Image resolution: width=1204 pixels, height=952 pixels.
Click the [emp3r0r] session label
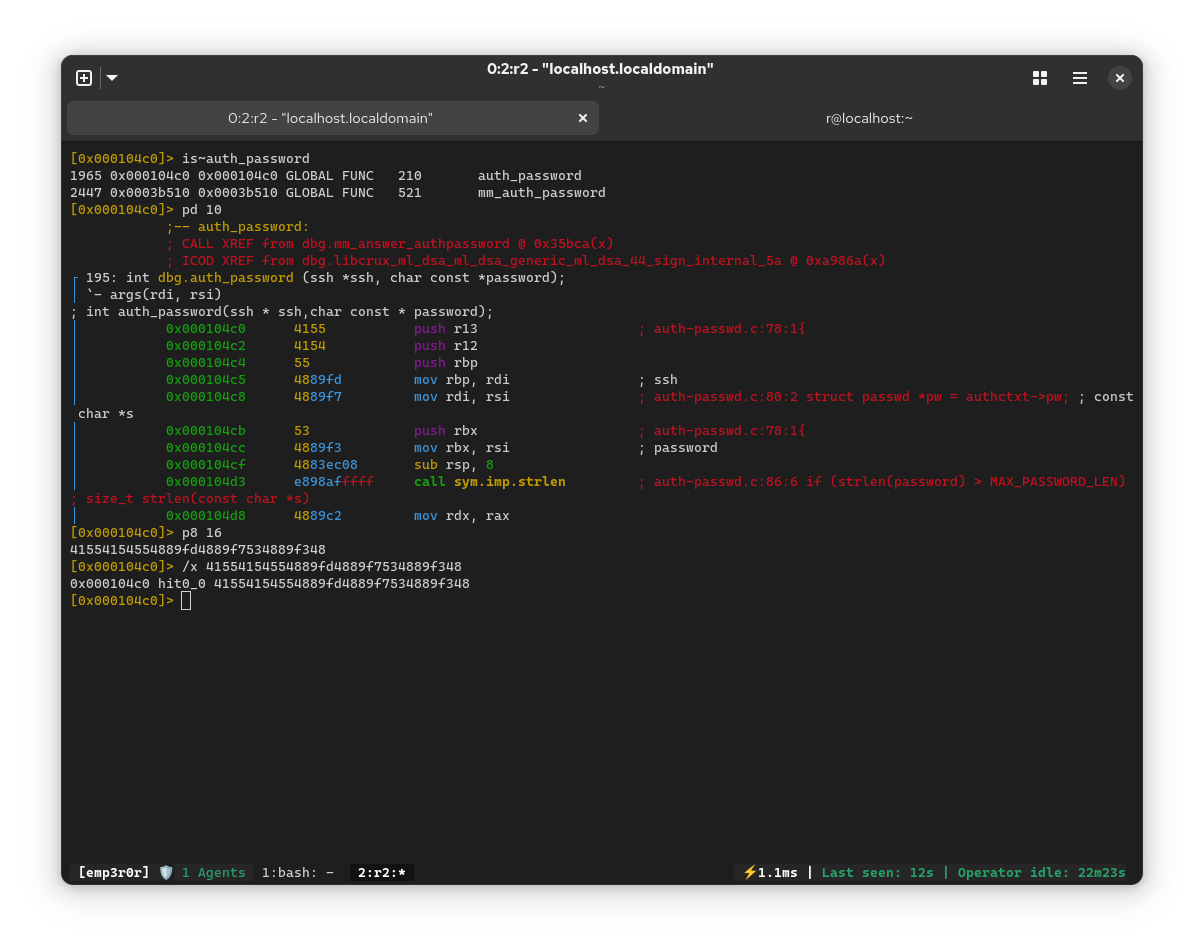point(113,873)
